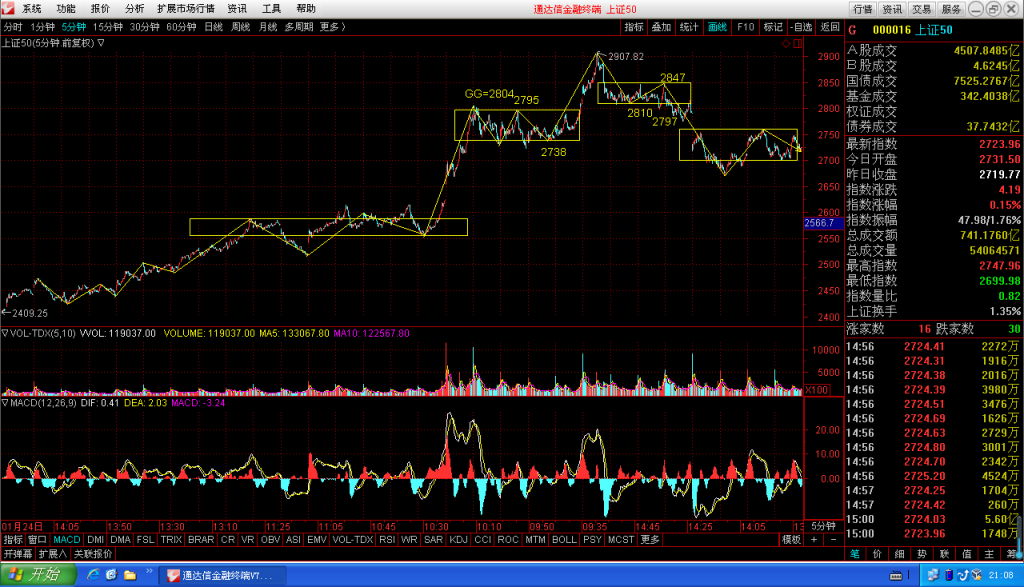The image size is (1024, 587).
Task: Toggle the MACD indicator selection
Action: coord(67,539)
